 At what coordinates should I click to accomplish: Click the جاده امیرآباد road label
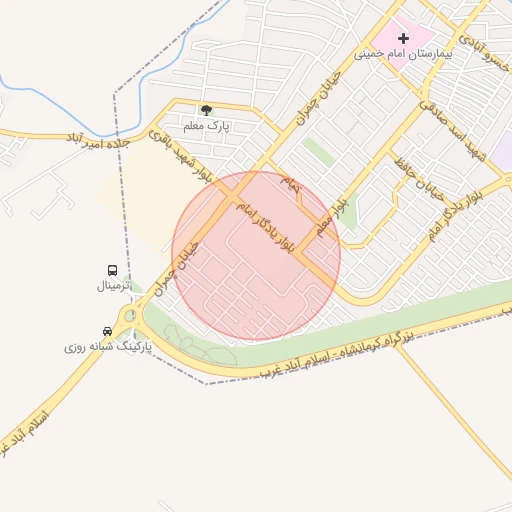click(97, 141)
